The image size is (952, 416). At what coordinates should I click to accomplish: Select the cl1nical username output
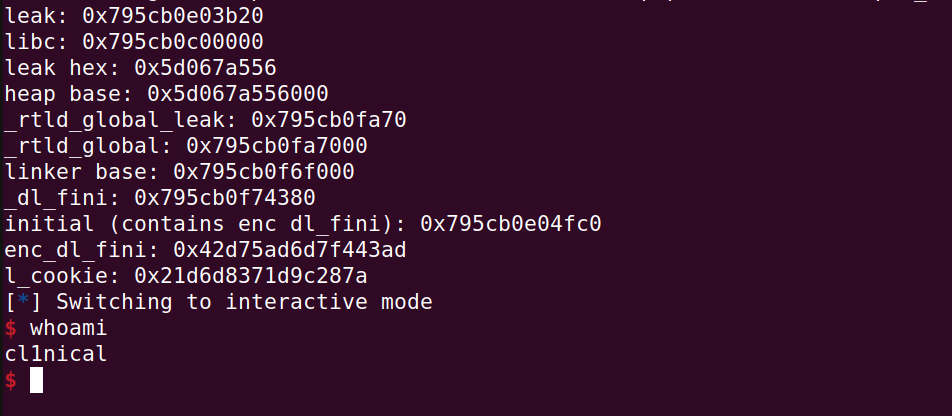pyautogui.click(x=56, y=353)
